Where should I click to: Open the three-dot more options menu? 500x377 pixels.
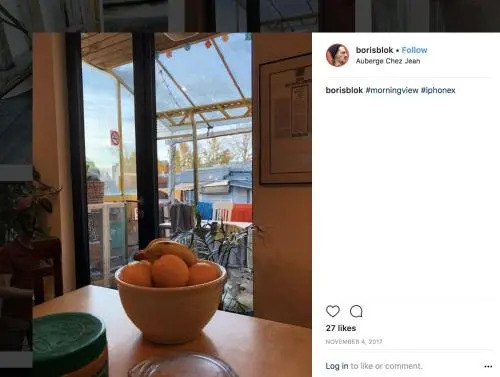click(x=488, y=366)
